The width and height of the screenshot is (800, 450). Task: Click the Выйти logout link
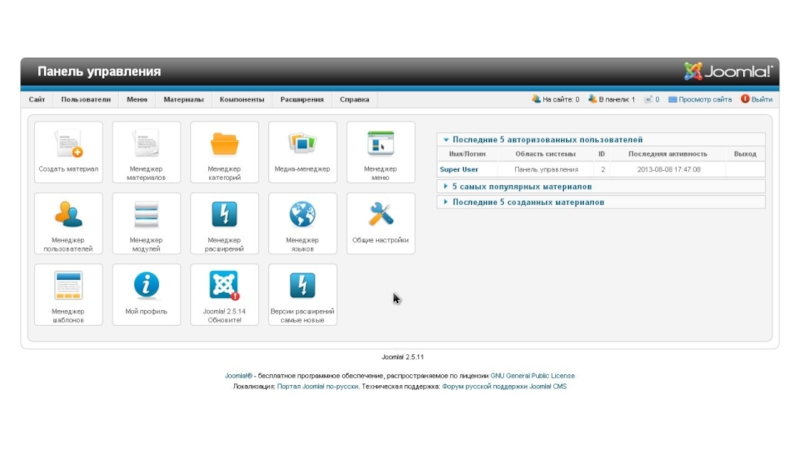pyautogui.click(x=761, y=100)
